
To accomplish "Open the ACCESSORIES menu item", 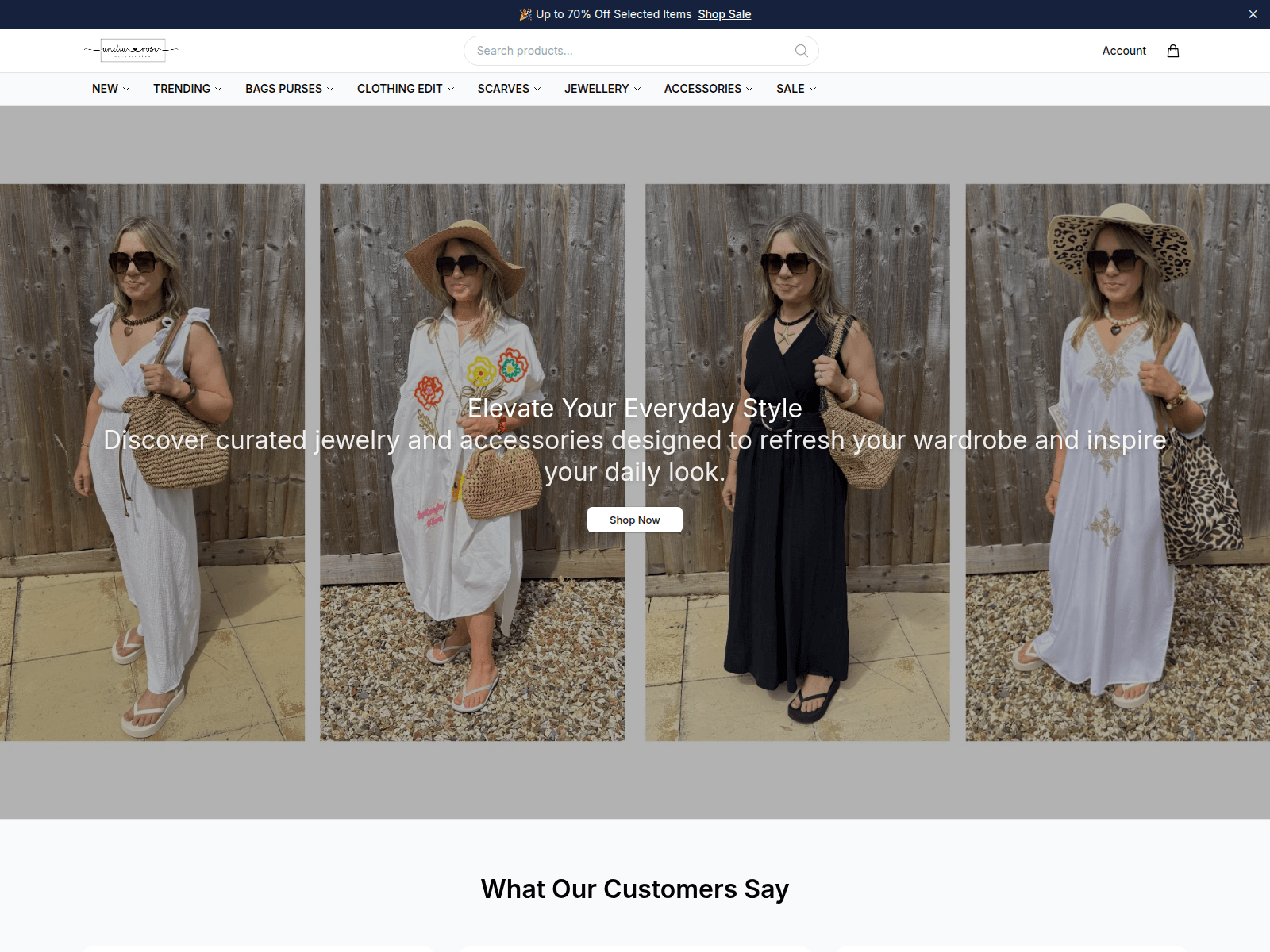I will pyautogui.click(x=708, y=89).
